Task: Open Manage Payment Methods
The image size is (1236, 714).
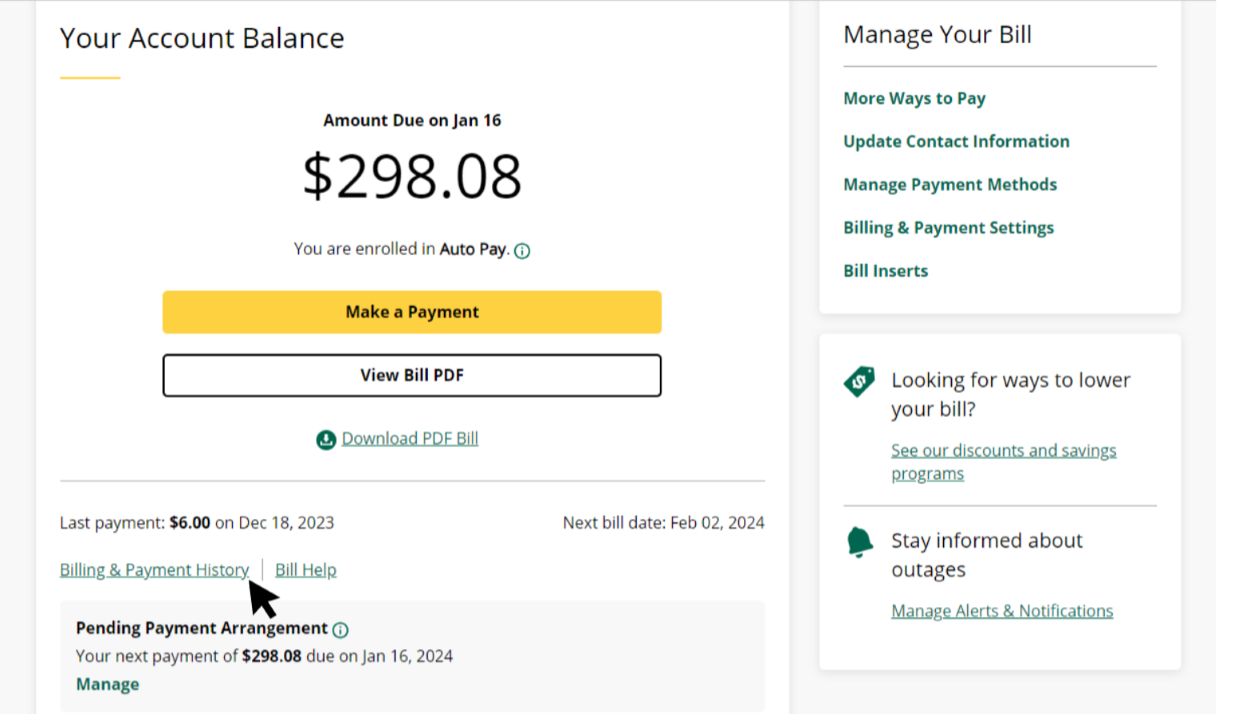Action: 950,184
